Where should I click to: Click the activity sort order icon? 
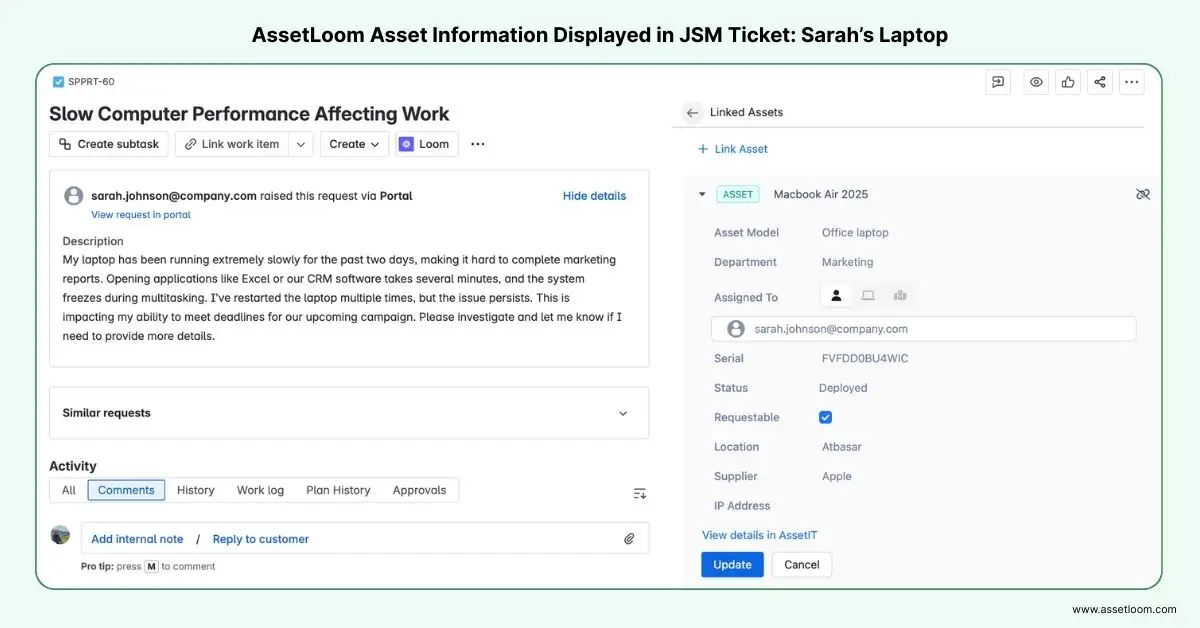click(x=640, y=493)
